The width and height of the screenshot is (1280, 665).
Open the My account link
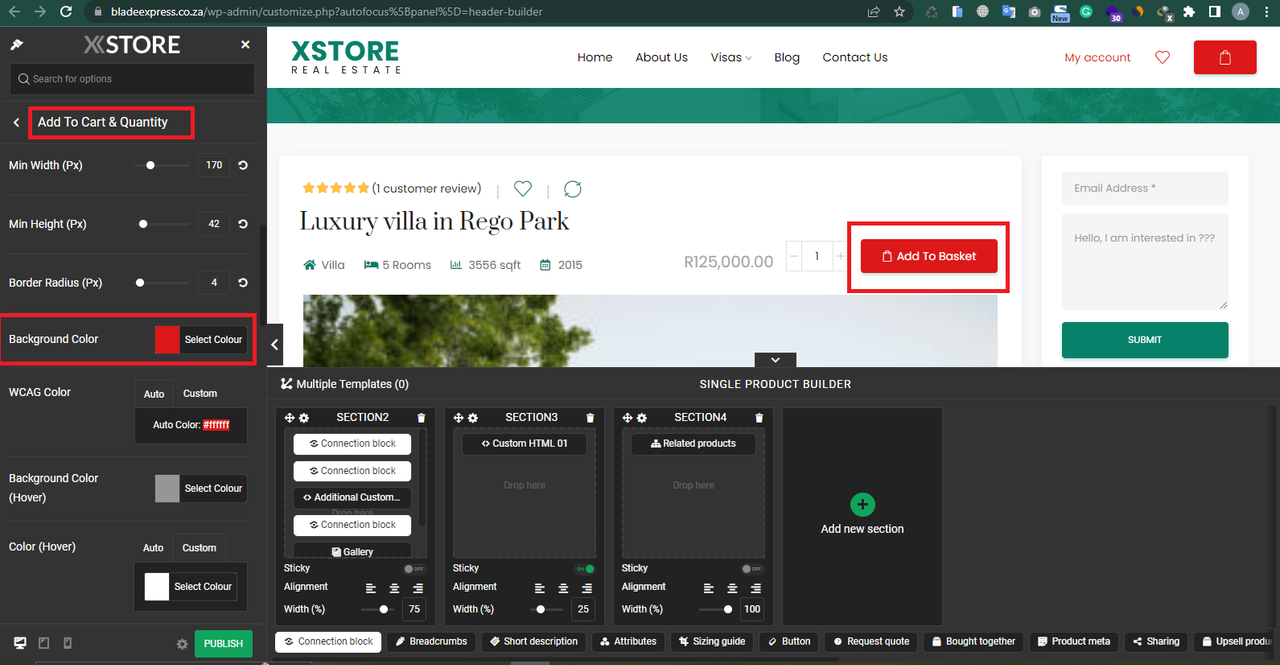pos(1097,58)
